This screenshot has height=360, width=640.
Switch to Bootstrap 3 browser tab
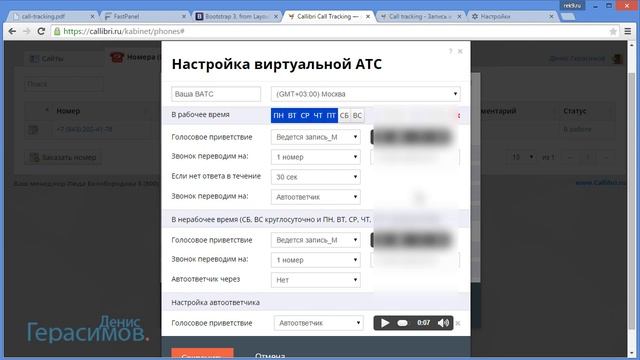click(236, 16)
